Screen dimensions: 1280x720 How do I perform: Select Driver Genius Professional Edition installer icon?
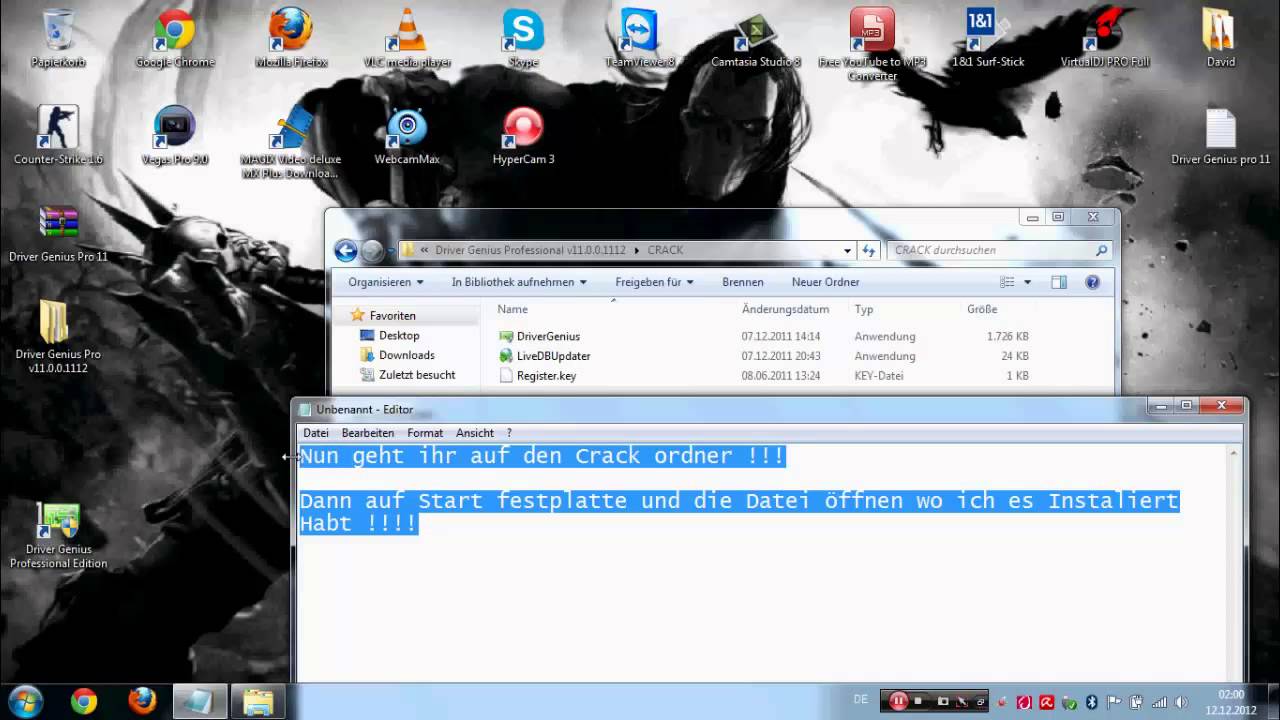(x=58, y=535)
